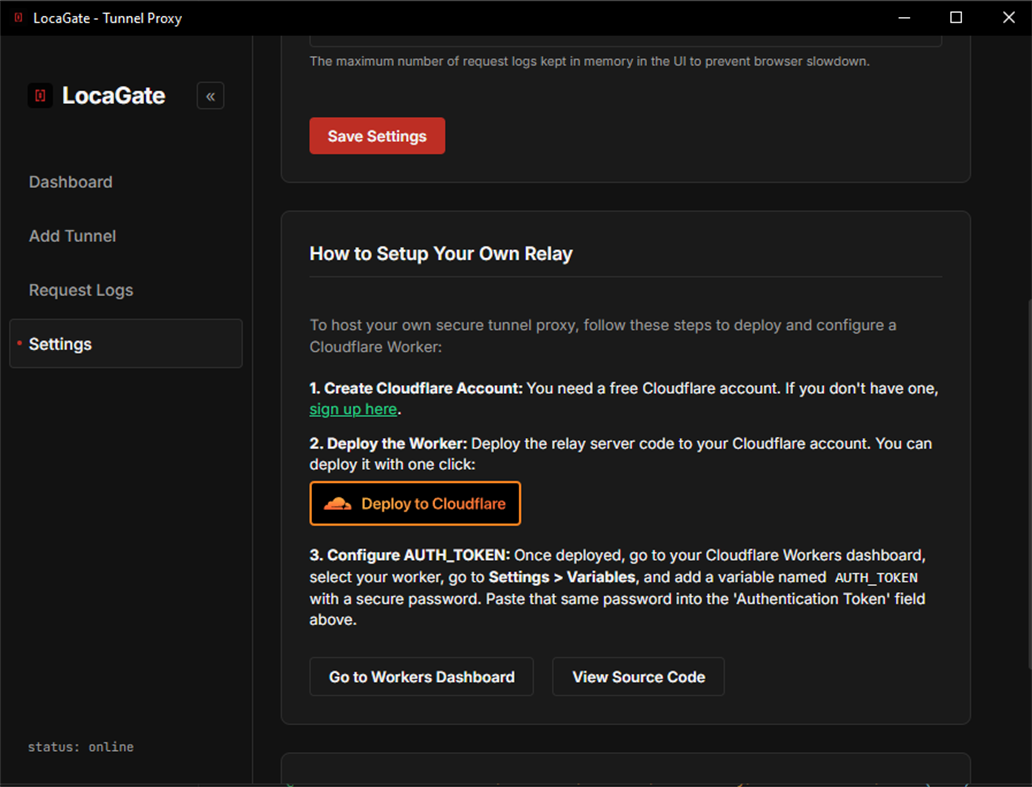Click Go to Workers Dashboard button
This screenshot has height=787, width=1032.
(x=421, y=676)
